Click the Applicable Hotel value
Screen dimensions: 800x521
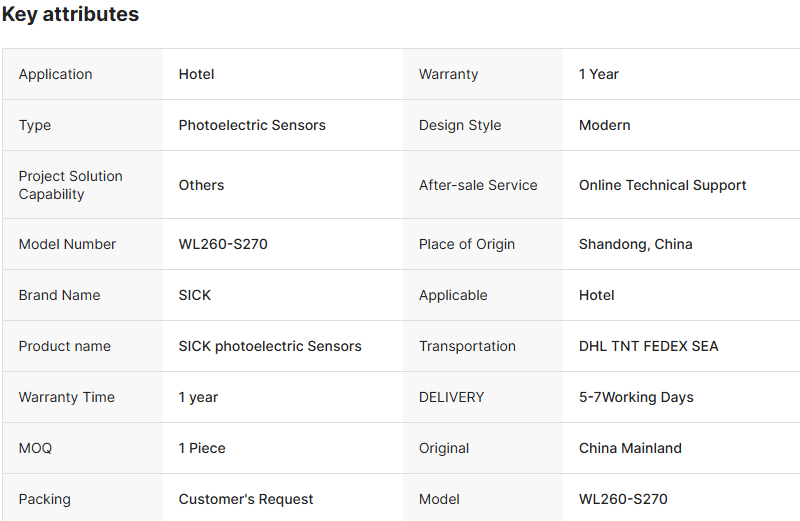(596, 295)
